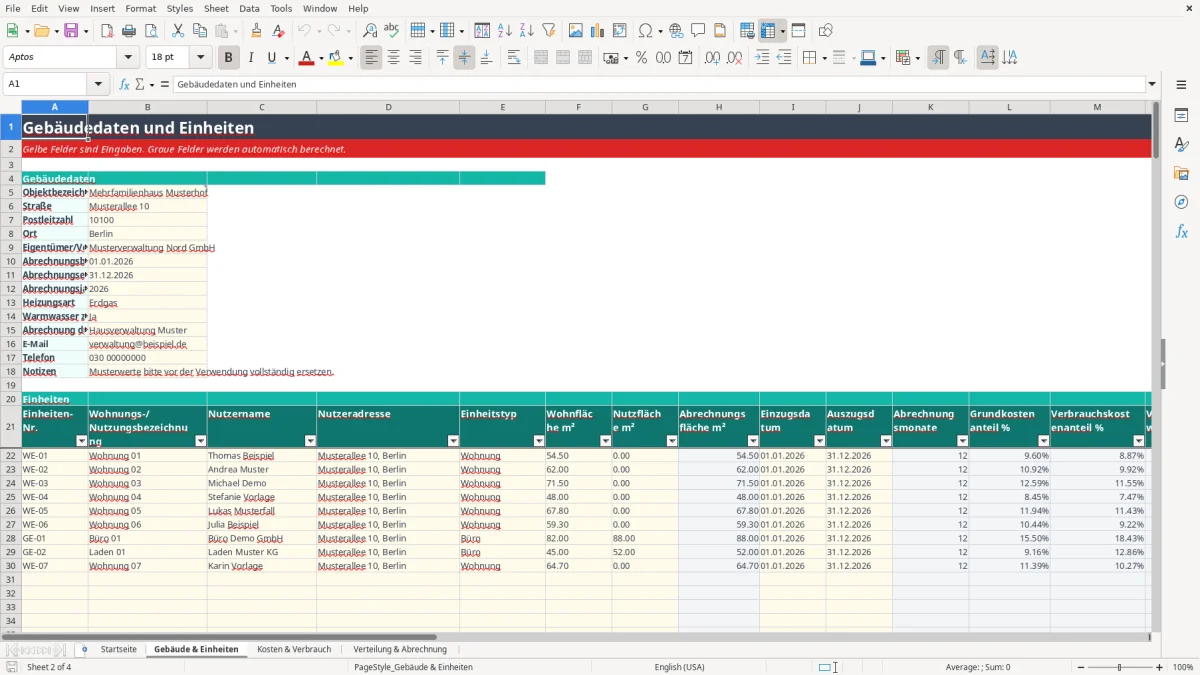Click the Draw Shapes icon
The width and height of the screenshot is (1200, 675).
(x=825, y=31)
